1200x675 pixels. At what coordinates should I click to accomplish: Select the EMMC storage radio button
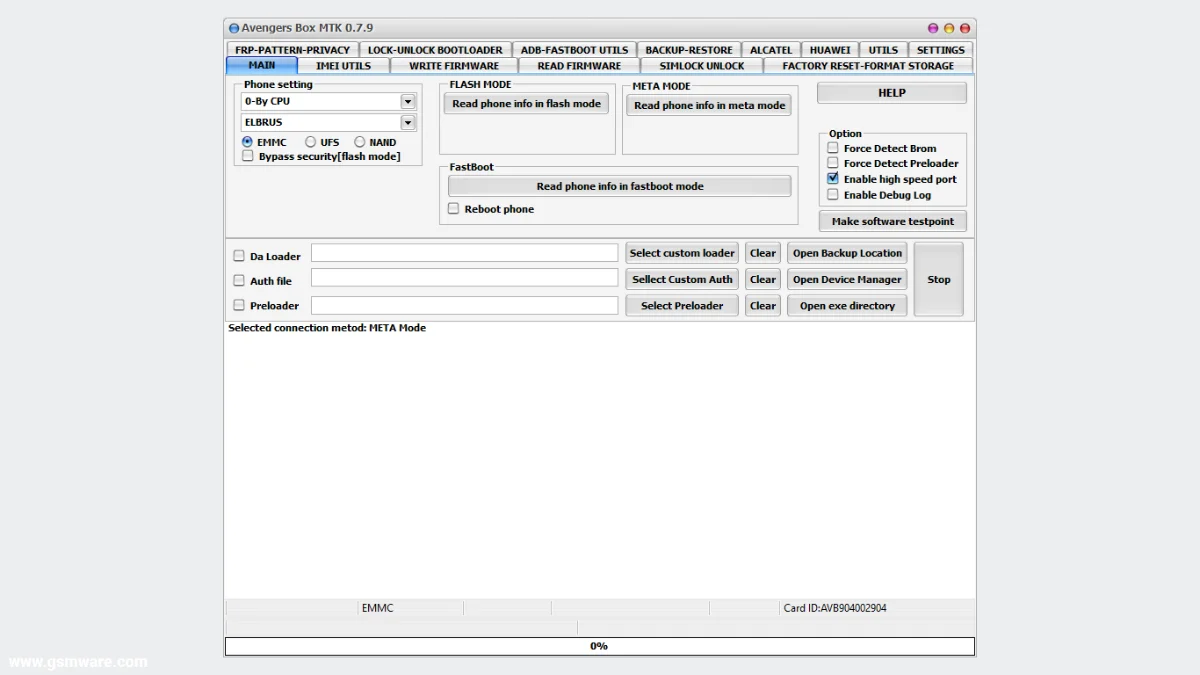[247, 142]
